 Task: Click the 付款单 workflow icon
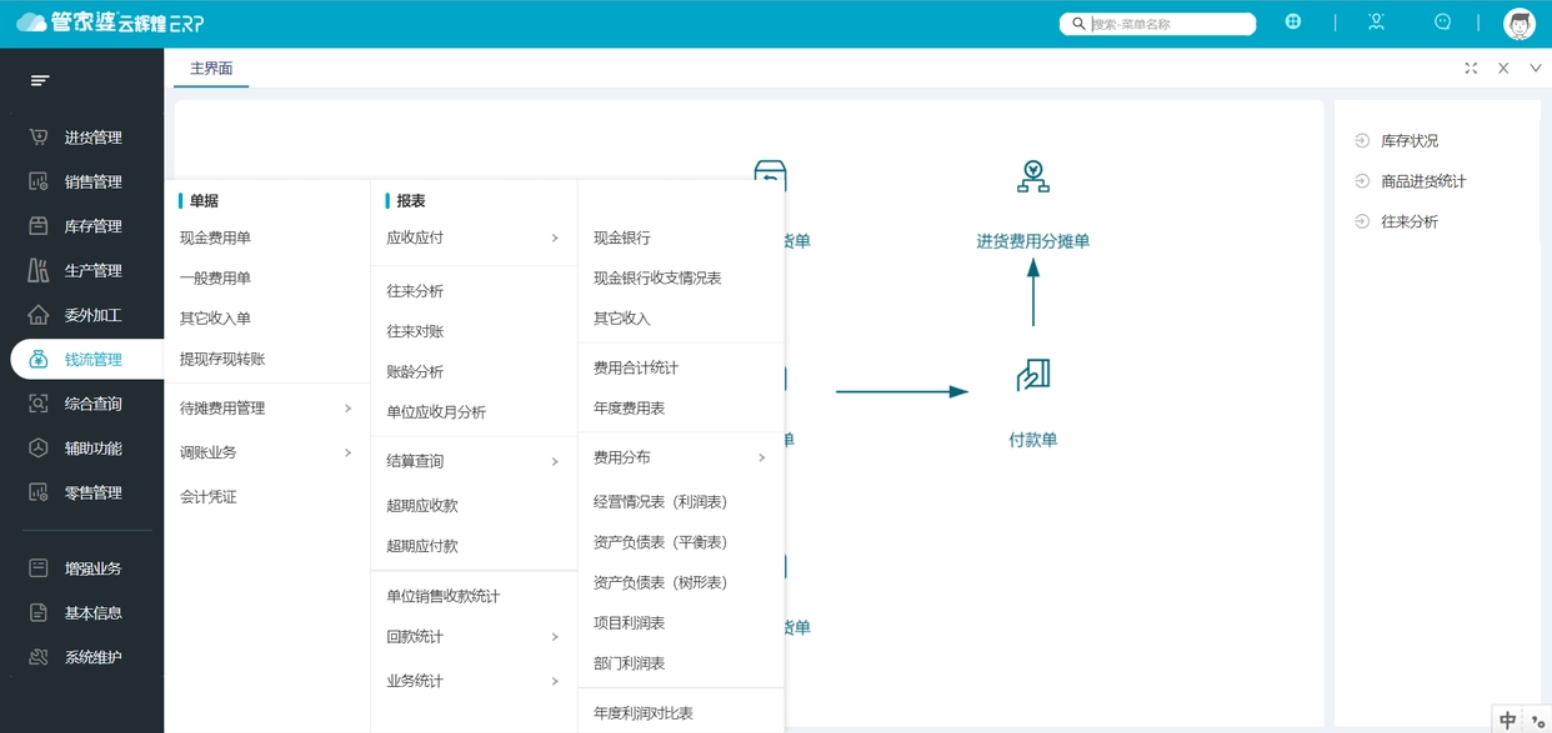[x=1033, y=375]
